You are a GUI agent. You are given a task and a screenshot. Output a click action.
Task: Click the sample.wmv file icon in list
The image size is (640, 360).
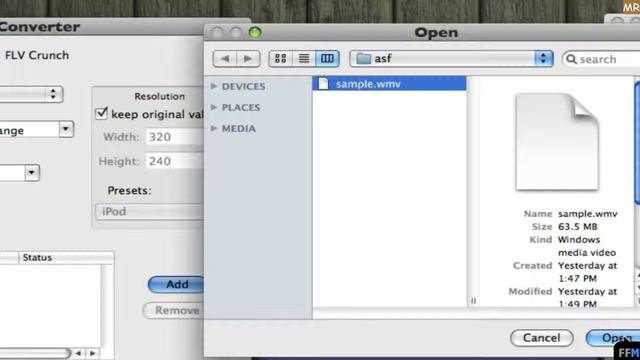coord(323,84)
